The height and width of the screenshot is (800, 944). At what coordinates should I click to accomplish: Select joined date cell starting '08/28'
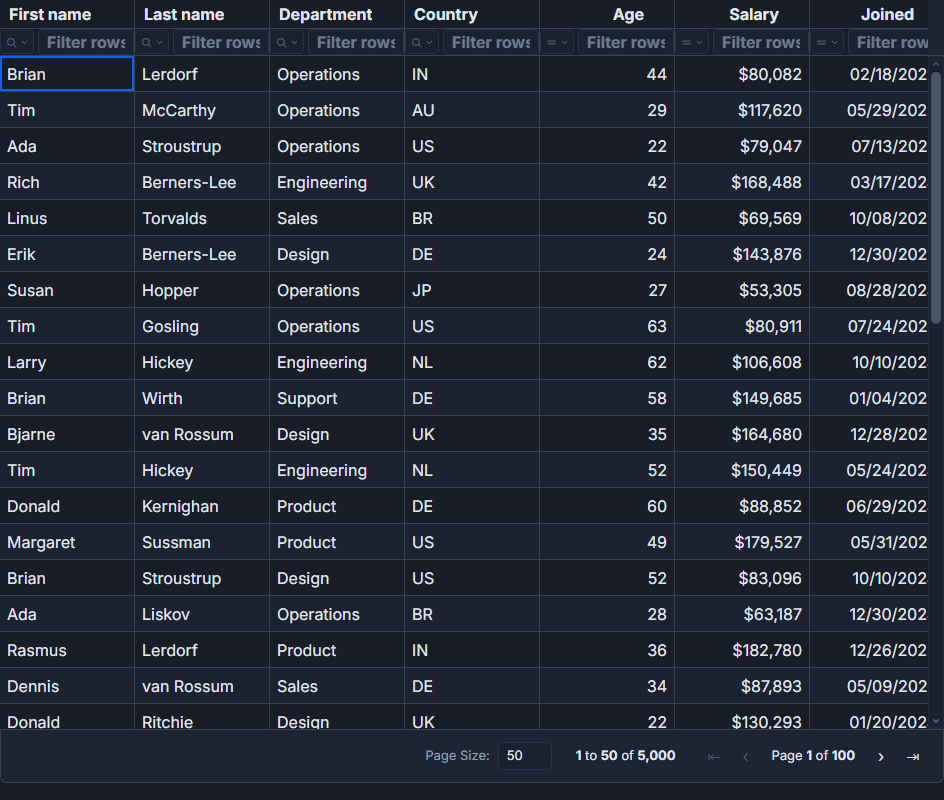pos(869,290)
